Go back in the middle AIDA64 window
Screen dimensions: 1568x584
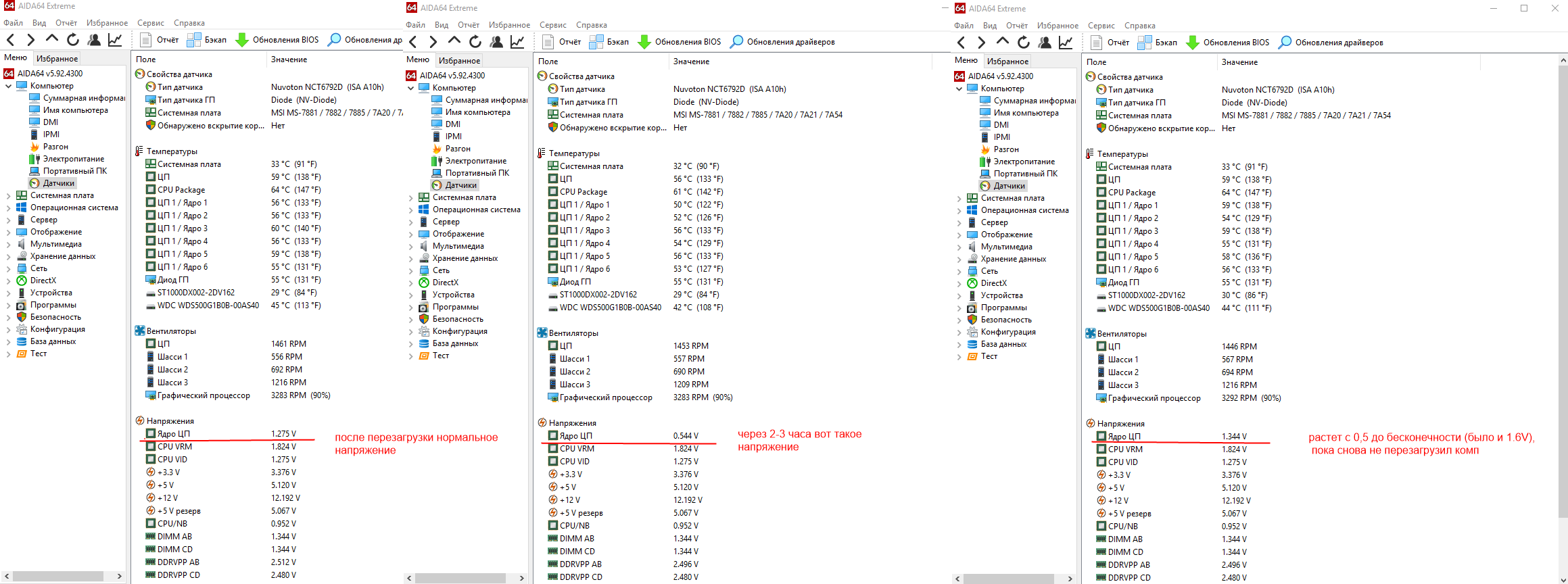pyautogui.click(x=413, y=42)
